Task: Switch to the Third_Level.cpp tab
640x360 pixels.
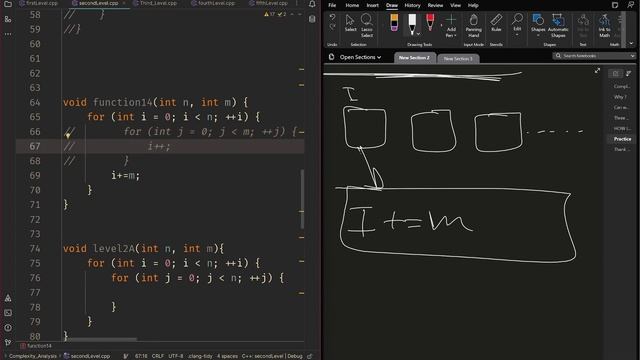Action: click(x=155, y=3)
